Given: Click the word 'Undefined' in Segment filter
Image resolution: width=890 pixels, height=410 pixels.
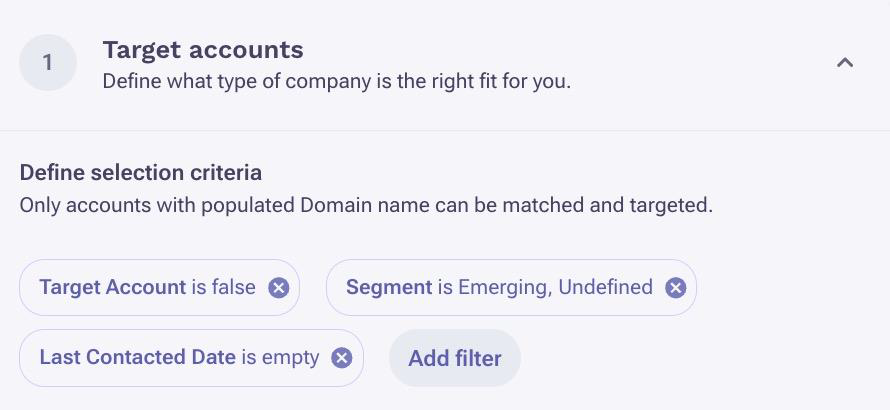Looking at the screenshot, I should tap(605, 287).
